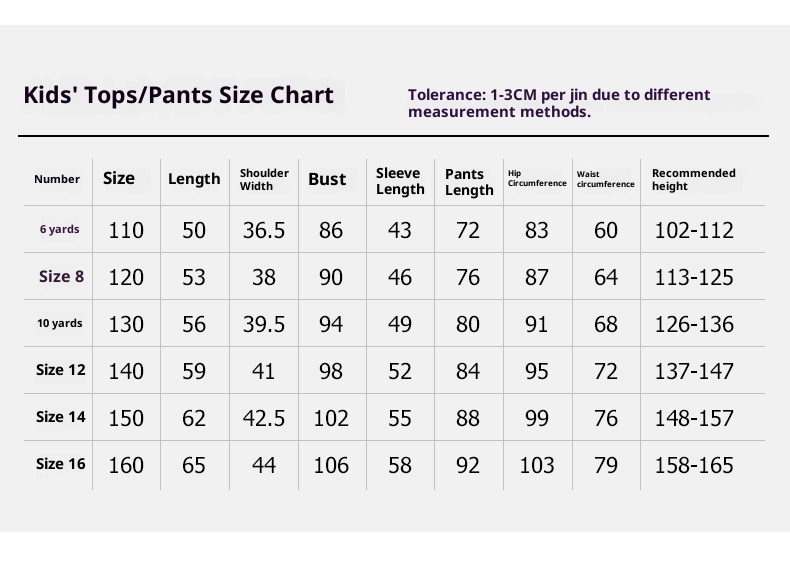The height and width of the screenshot is (572, 790).
Task: Click the 10 yards row label
Action: point(60,324)
